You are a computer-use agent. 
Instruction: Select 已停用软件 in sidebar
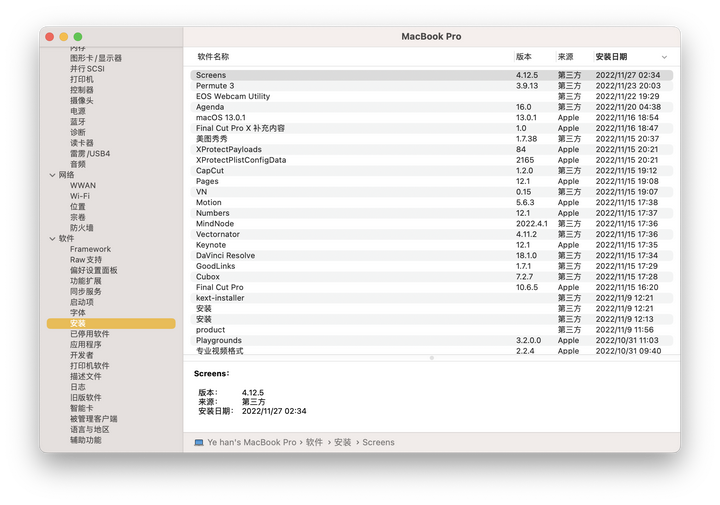pos(90,334)
